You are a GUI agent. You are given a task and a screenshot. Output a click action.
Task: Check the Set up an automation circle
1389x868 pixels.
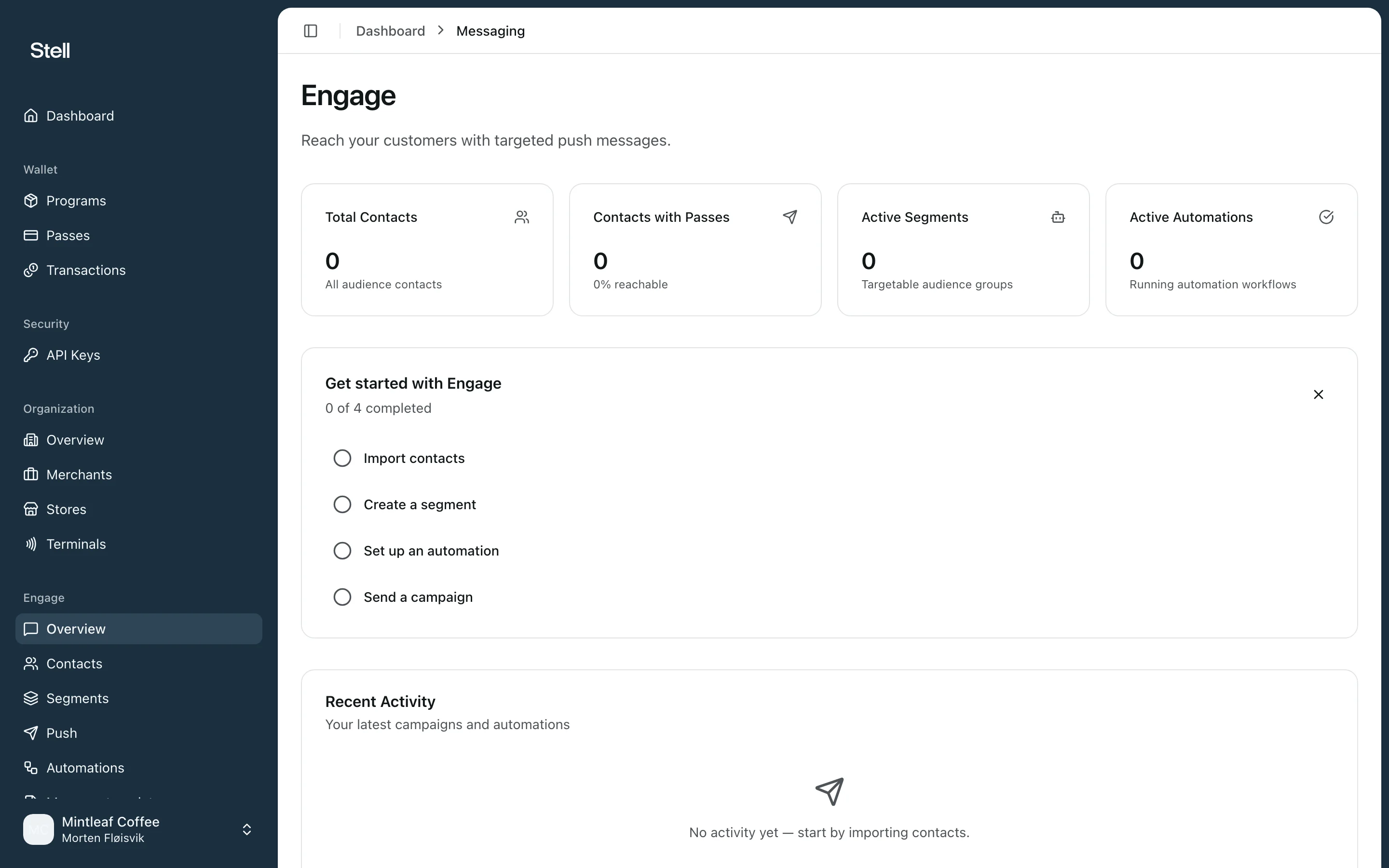[x=342, y=551]
